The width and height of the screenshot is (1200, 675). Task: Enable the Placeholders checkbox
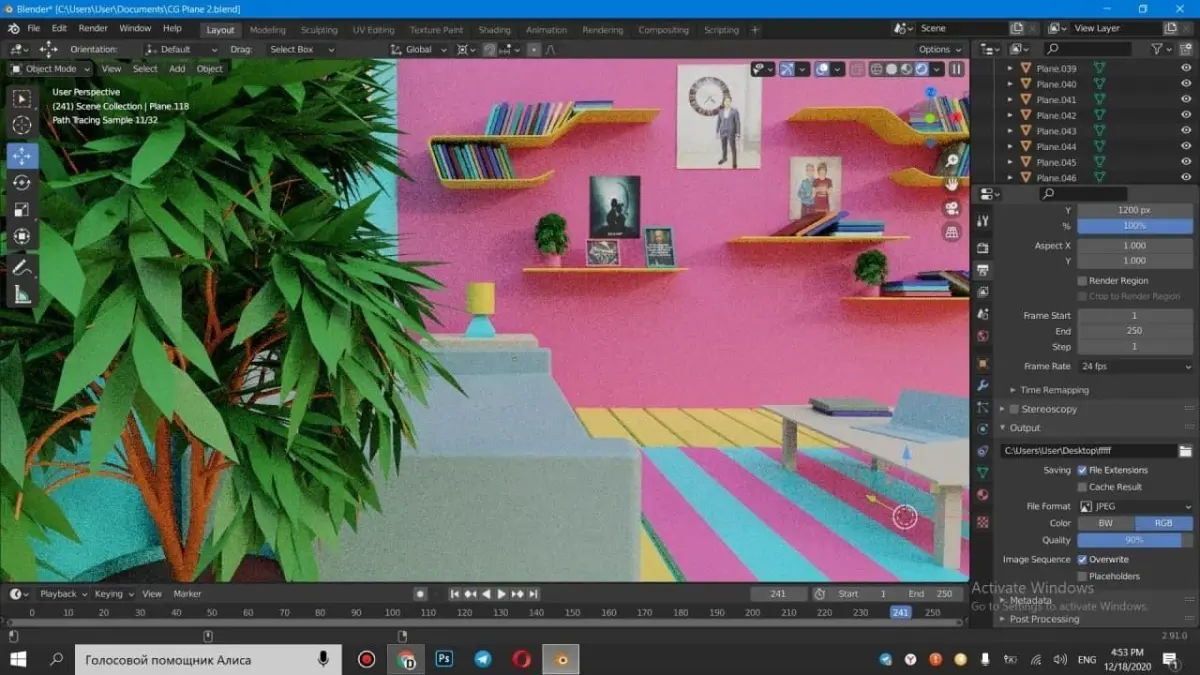point(1082,576)
